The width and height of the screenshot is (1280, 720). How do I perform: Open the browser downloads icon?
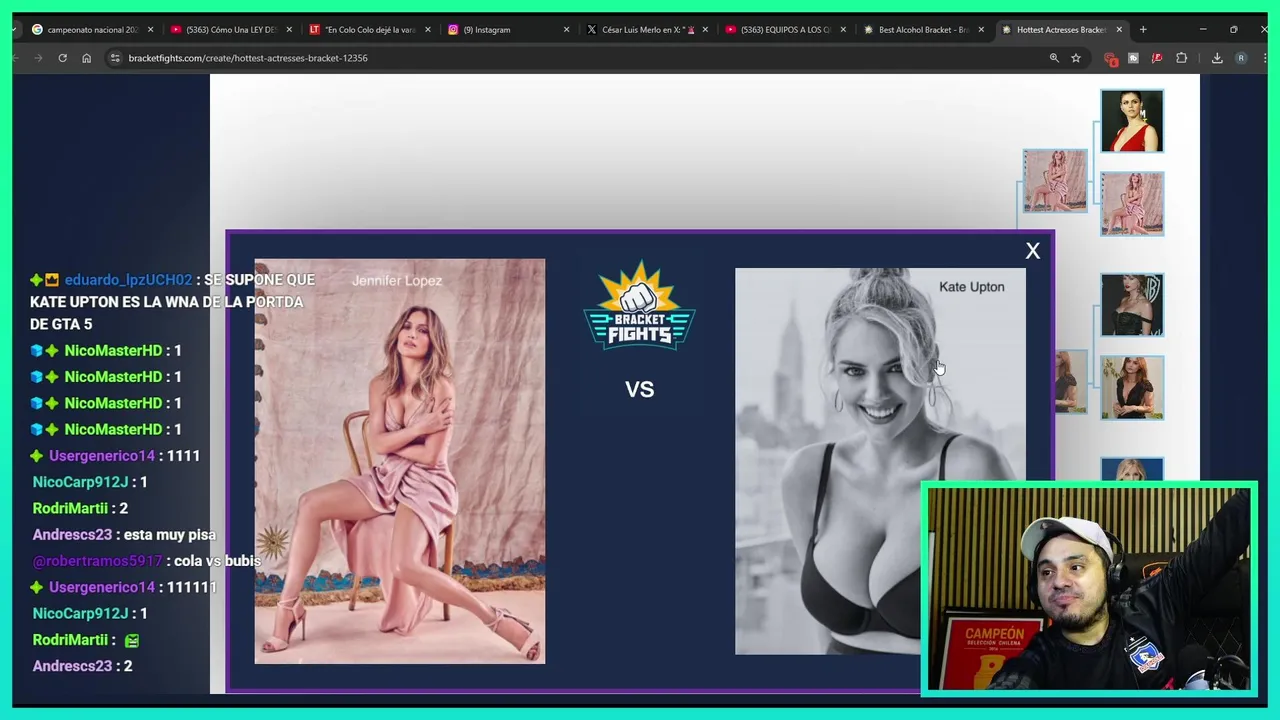1217,58
